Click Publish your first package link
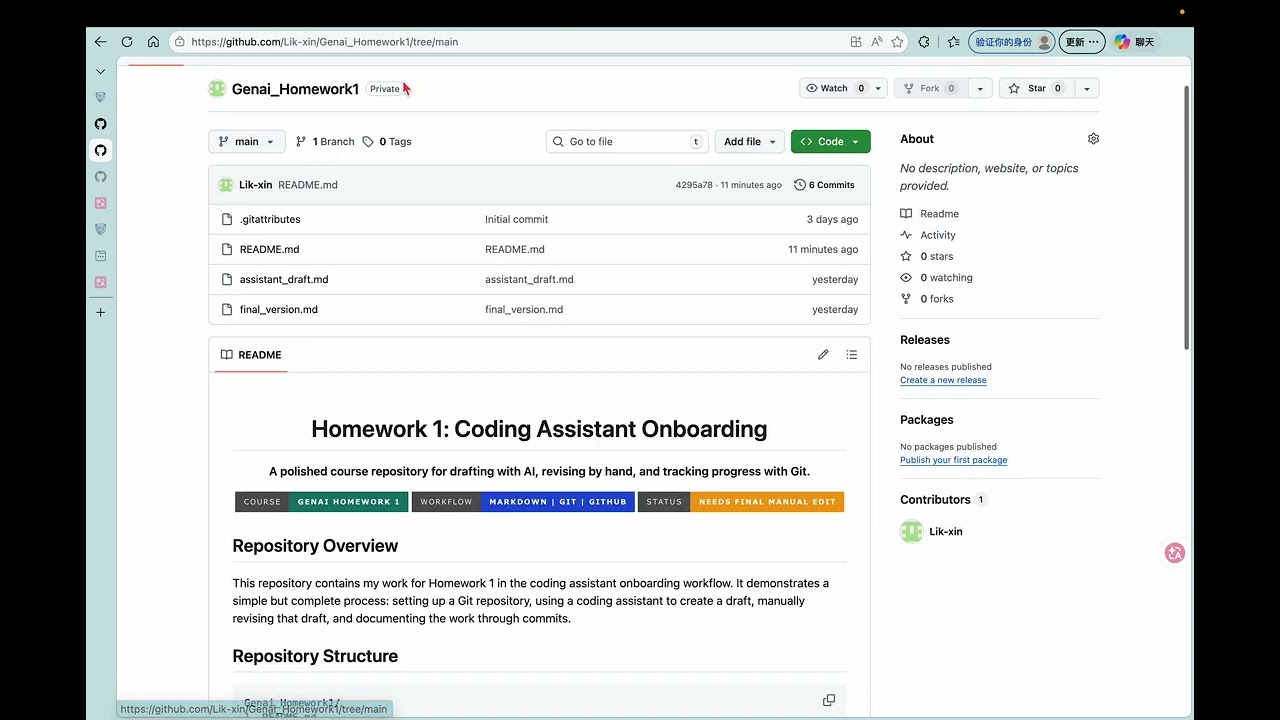This screenshot has width=1280, height=720. [953, 460]
